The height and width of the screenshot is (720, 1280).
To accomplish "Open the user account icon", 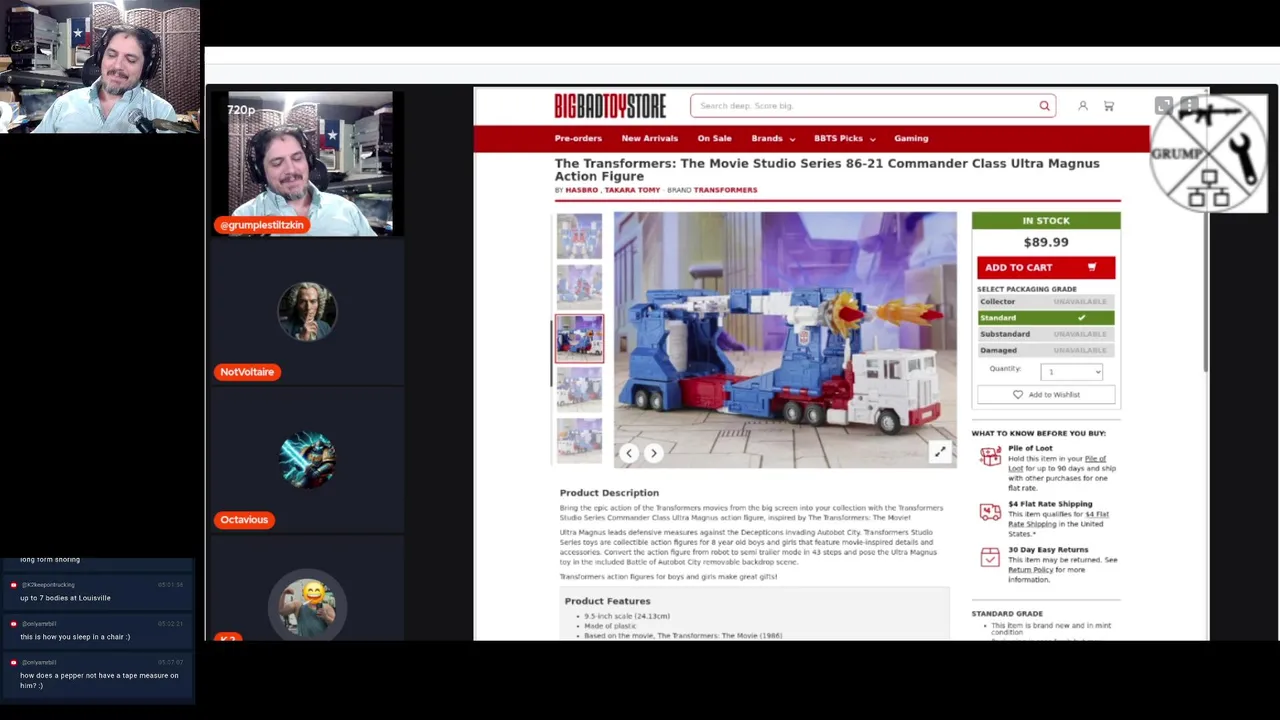I will click(1083, 106).
